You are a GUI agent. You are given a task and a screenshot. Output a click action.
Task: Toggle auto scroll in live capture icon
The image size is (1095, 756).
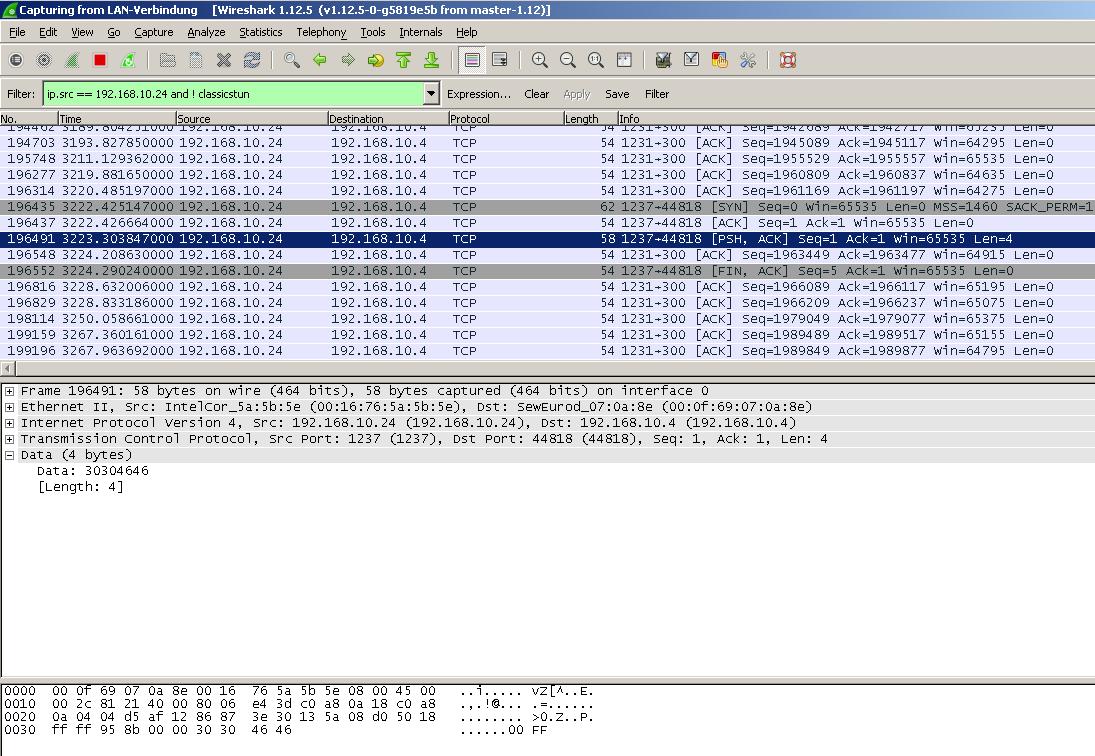tap(500, 60)
